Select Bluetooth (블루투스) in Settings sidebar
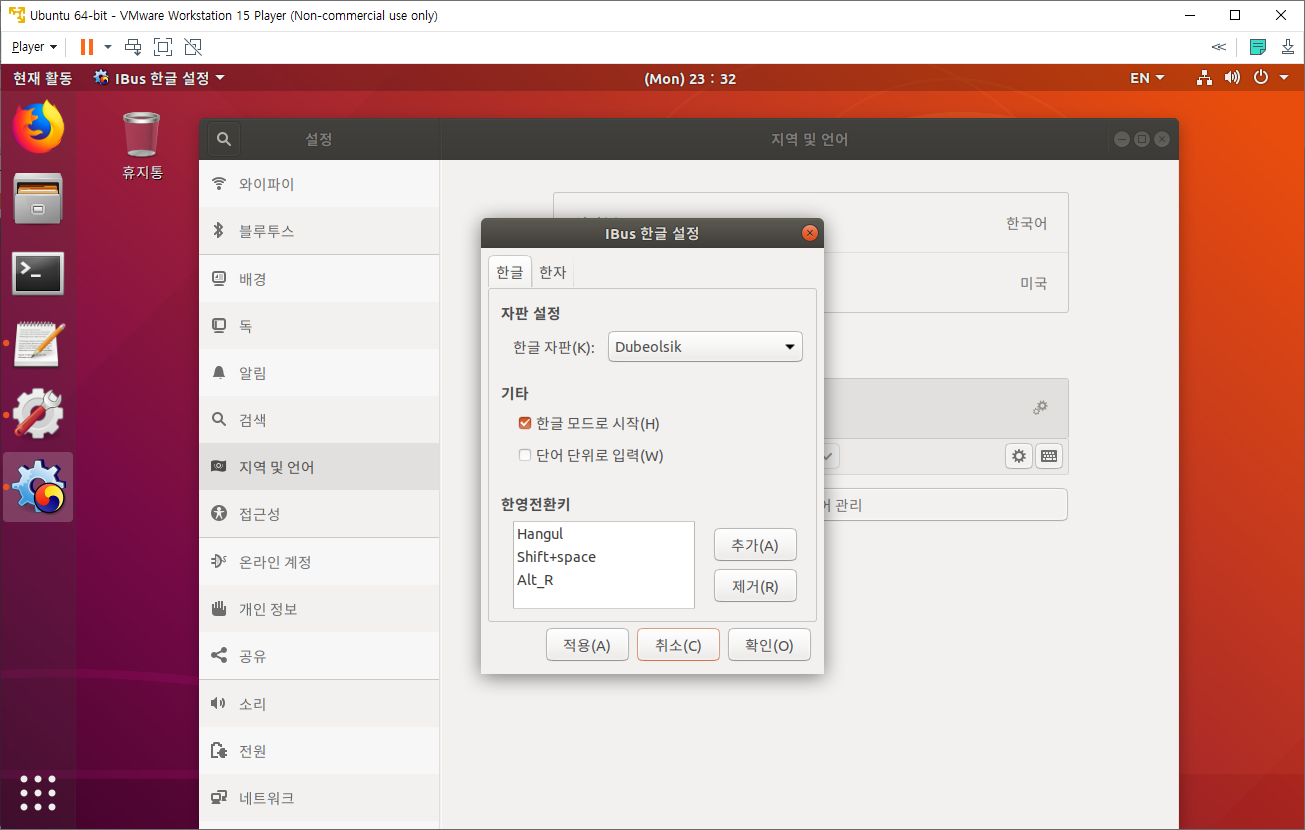 pos(319,231)
